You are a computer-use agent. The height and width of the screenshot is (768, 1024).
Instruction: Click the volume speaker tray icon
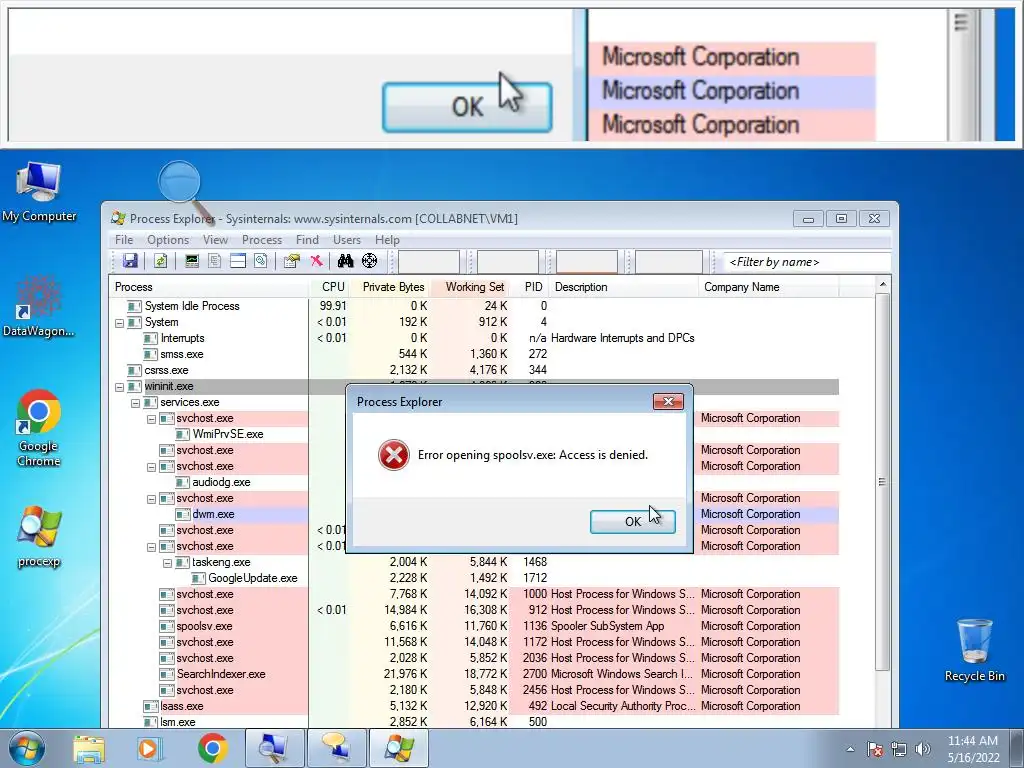coord(923,749)
